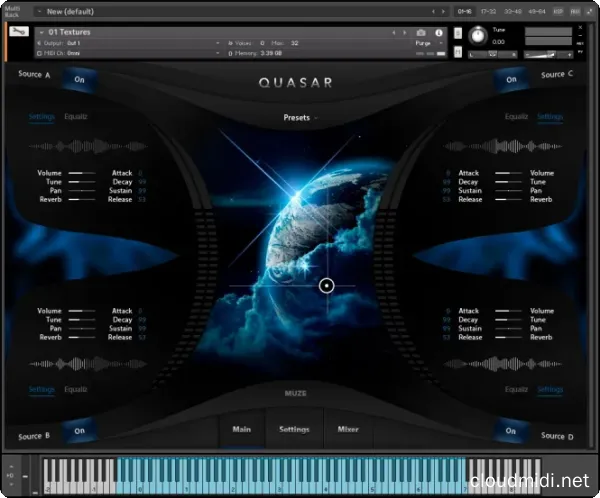The width and height of the screenshot is (600, 498).
Task: Toggle Source A On button
Action: (x=79, y=80)
